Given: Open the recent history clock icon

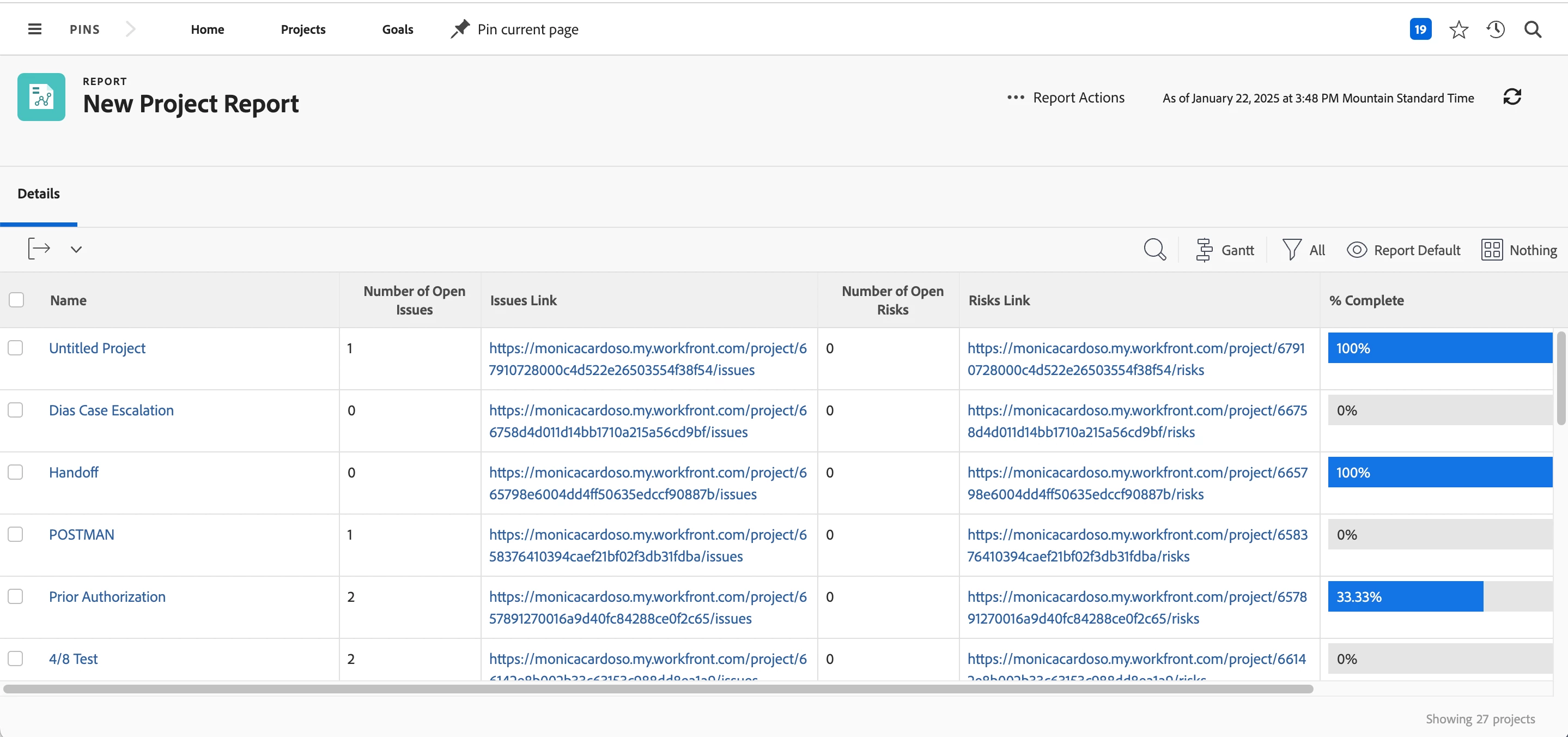Looking at the screenshot, I should tap(1495, 29).
